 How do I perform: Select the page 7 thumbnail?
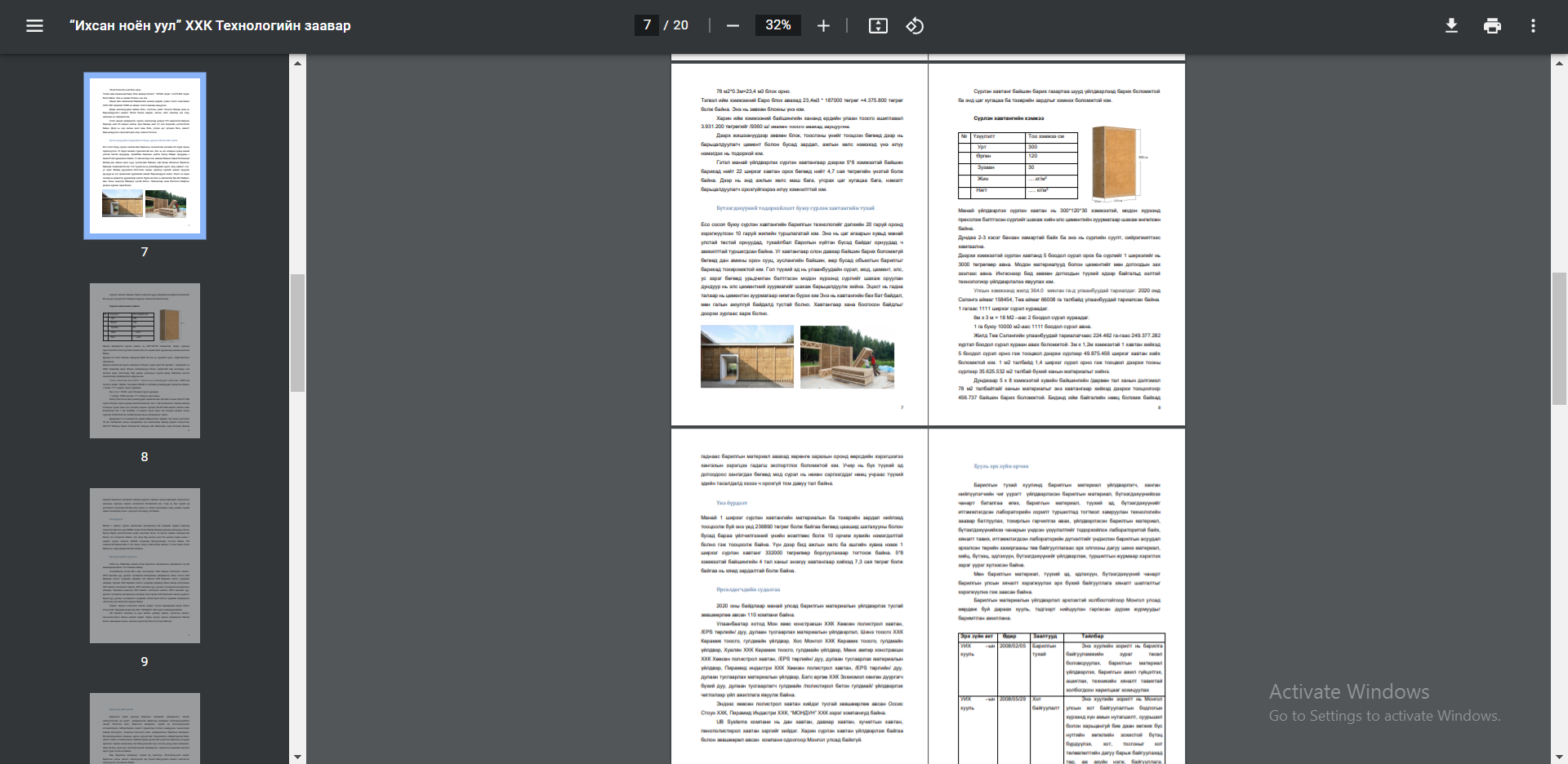[145, 156]
